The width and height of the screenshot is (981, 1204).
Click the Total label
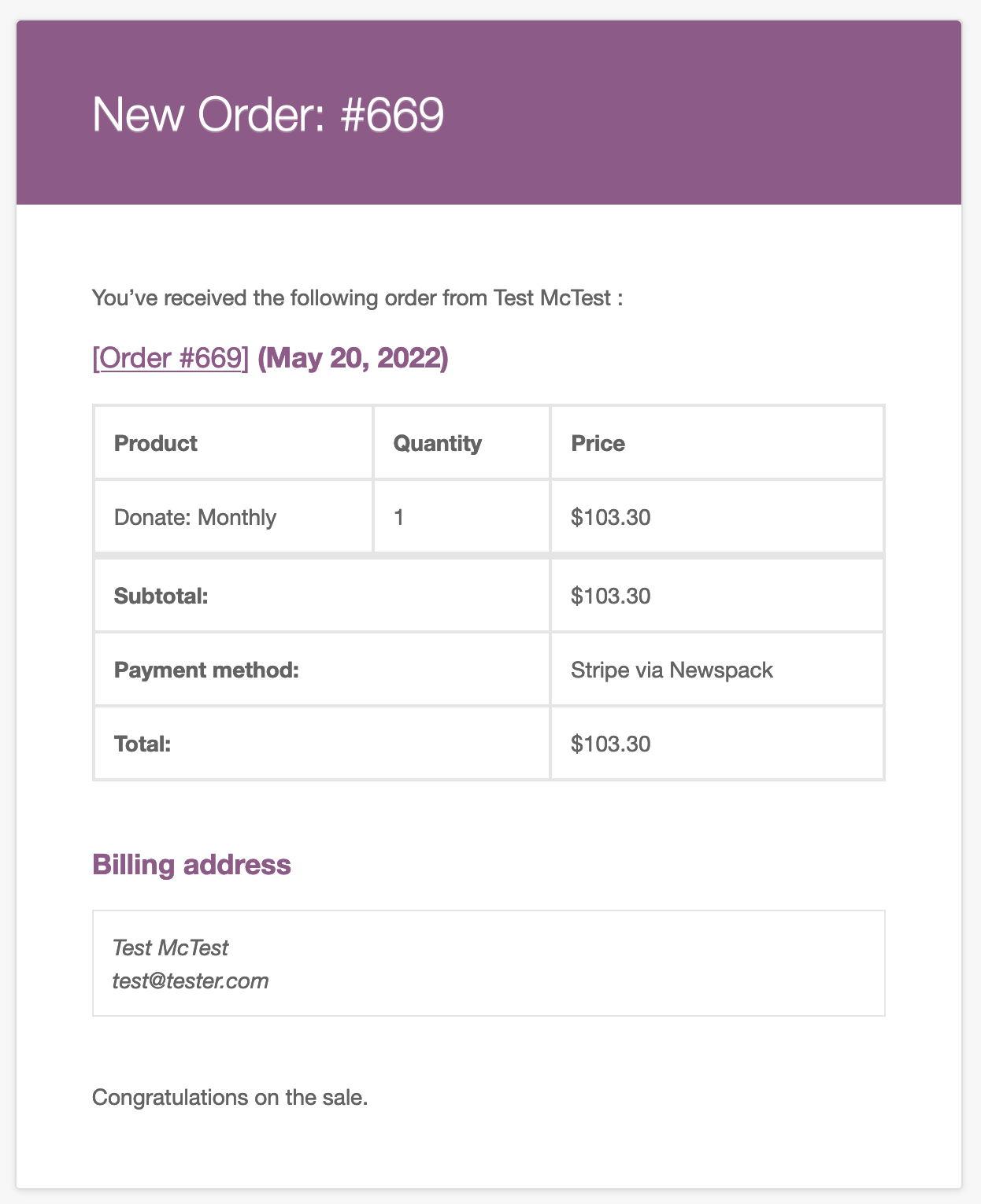pyautogui.click(x=143, y=744)
